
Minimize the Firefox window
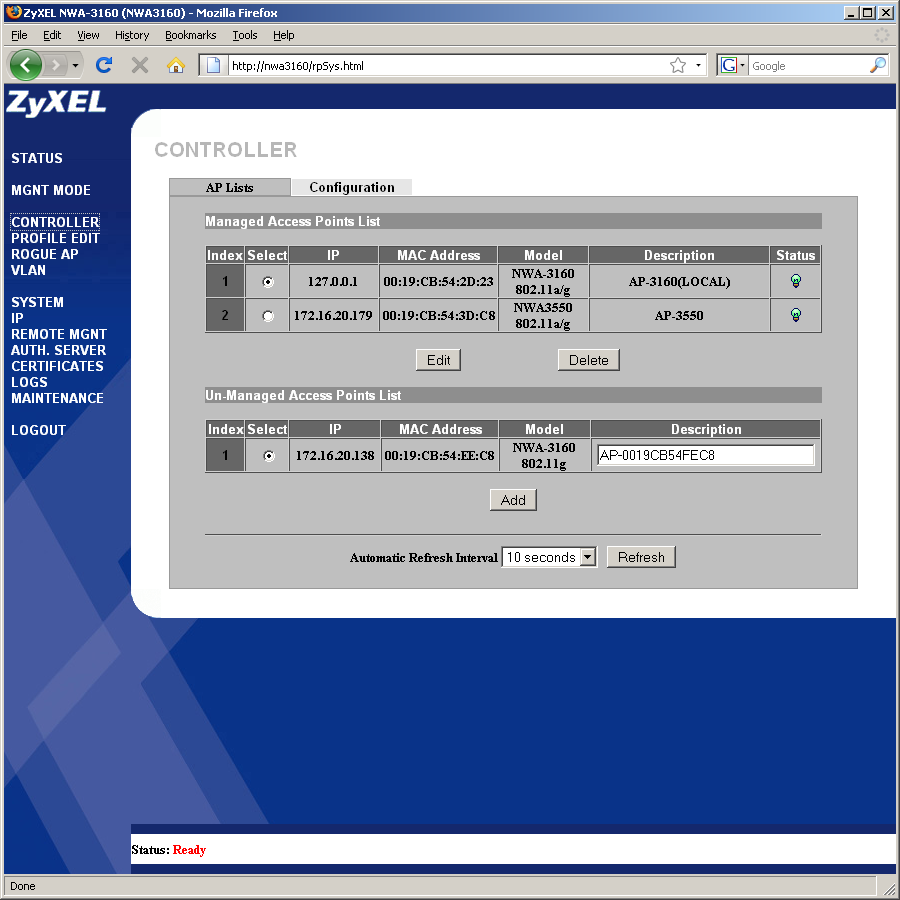tap(851, 12)
